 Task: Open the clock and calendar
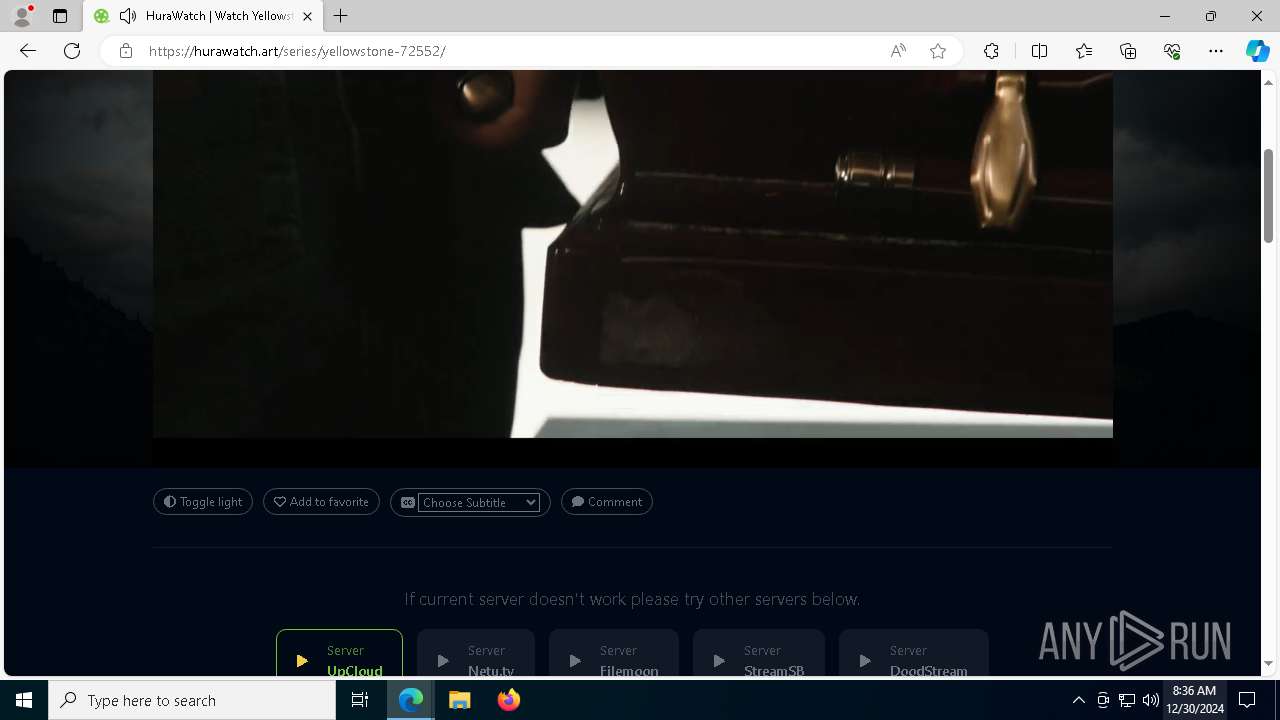click(x=1195, y=700)
